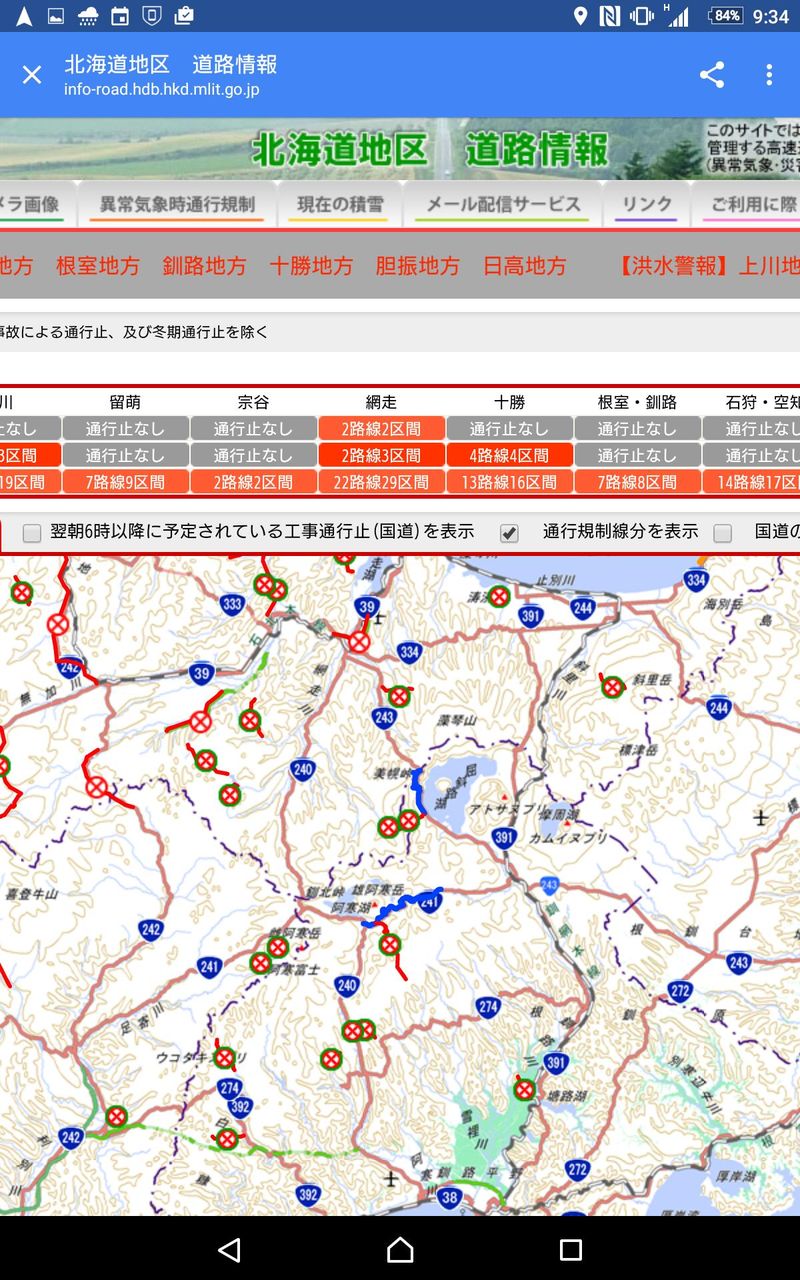Tap closure marker near 塘路湖
This screenshot has height=1280, width=800.
(524, 1089)
